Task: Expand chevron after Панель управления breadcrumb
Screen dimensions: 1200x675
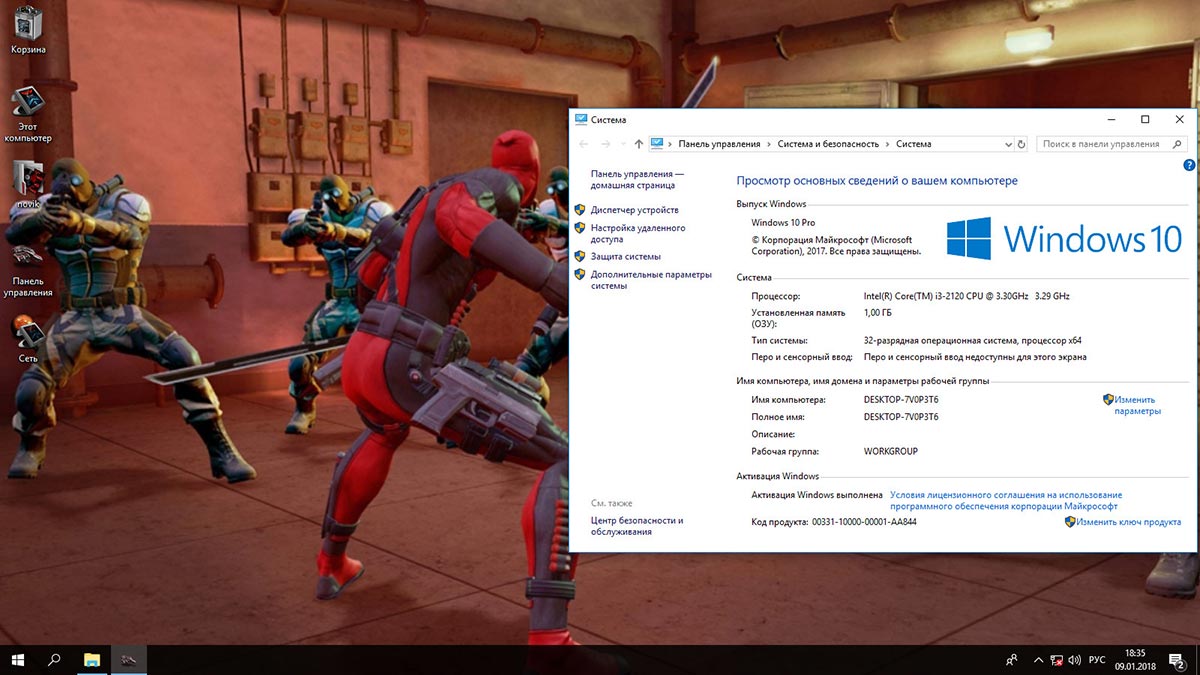Action: coord(769,144)
